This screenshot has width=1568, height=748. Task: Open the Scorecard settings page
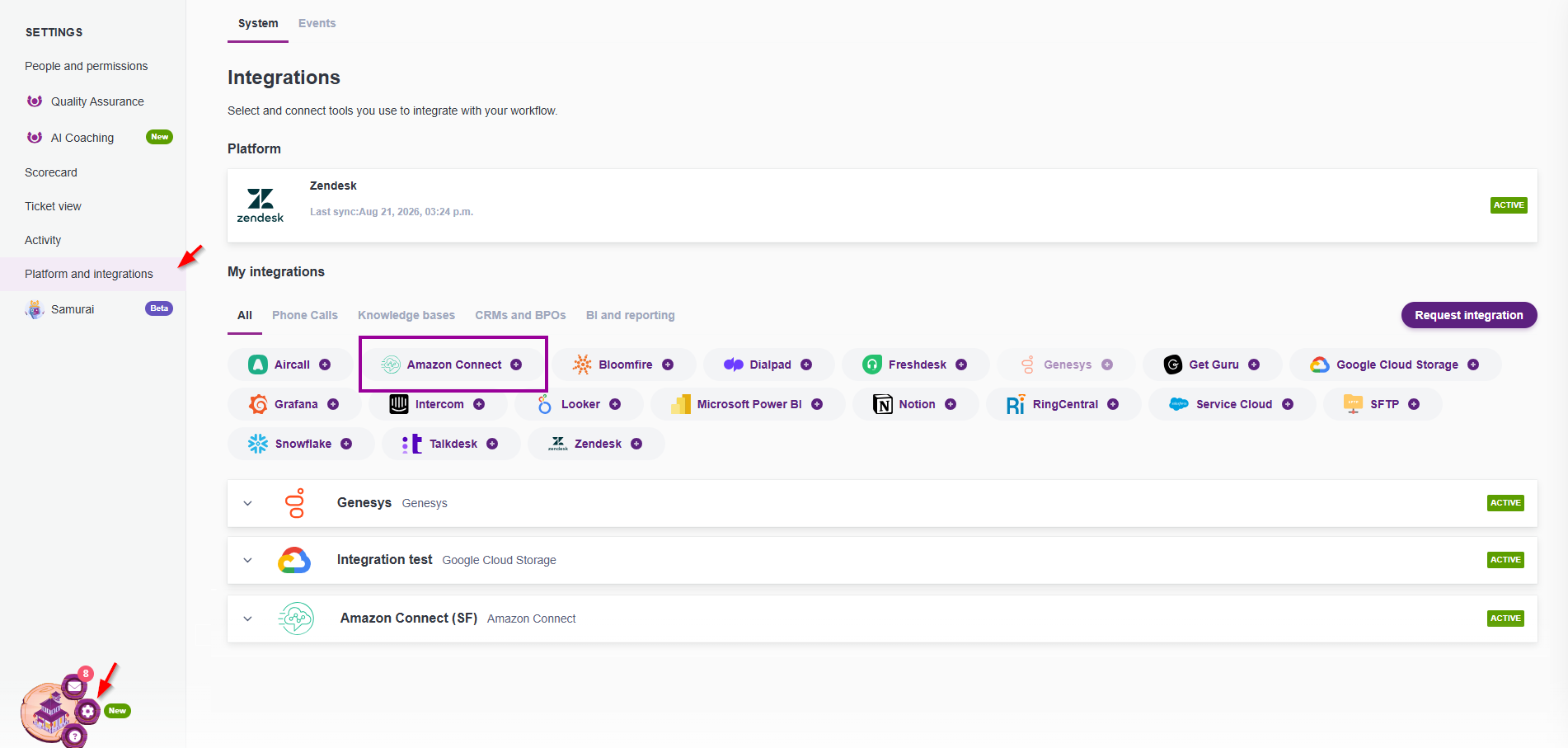pyautogui.click(x=51, y=172)
